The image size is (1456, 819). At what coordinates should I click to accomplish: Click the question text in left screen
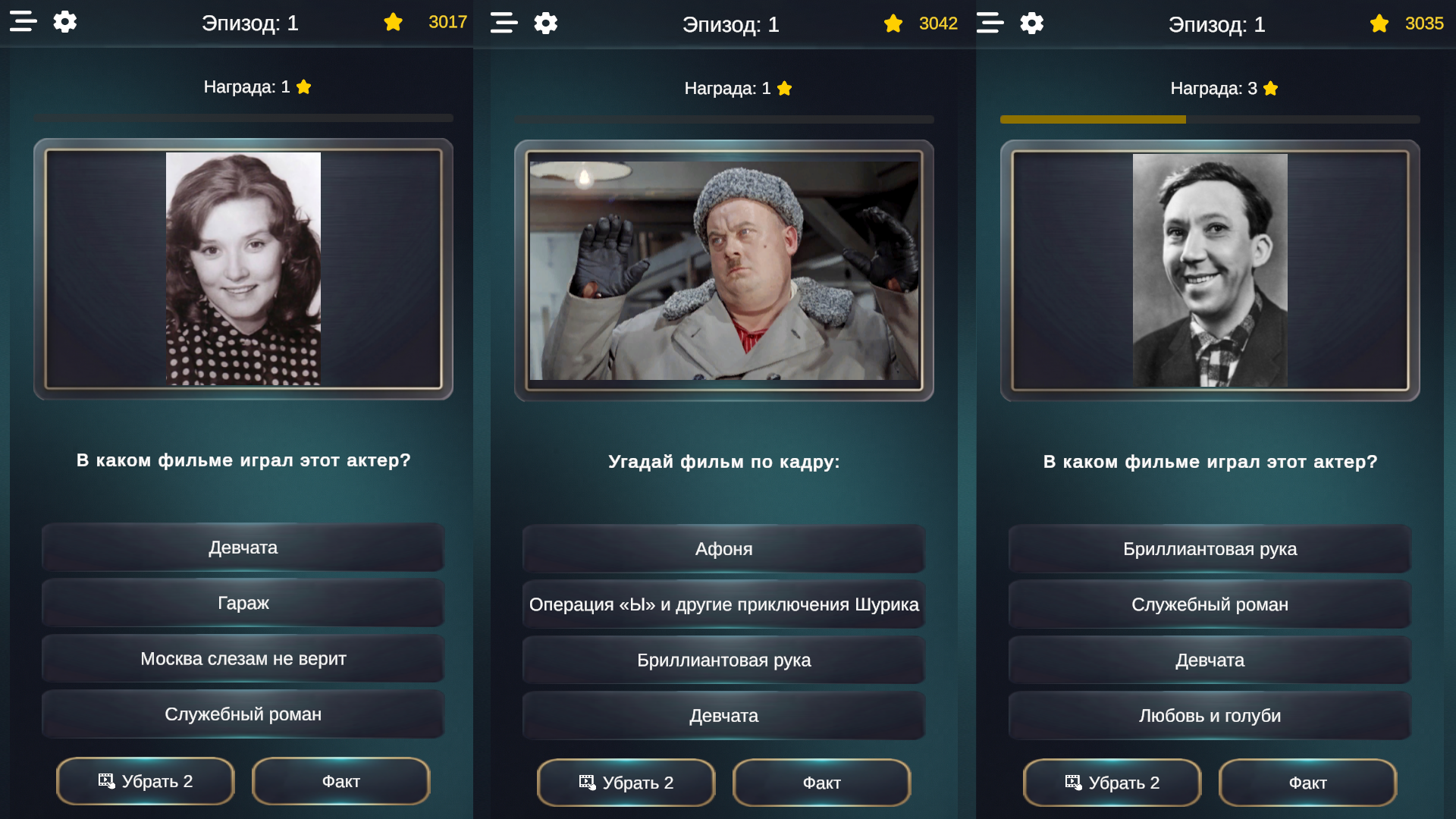coord(243,460)
